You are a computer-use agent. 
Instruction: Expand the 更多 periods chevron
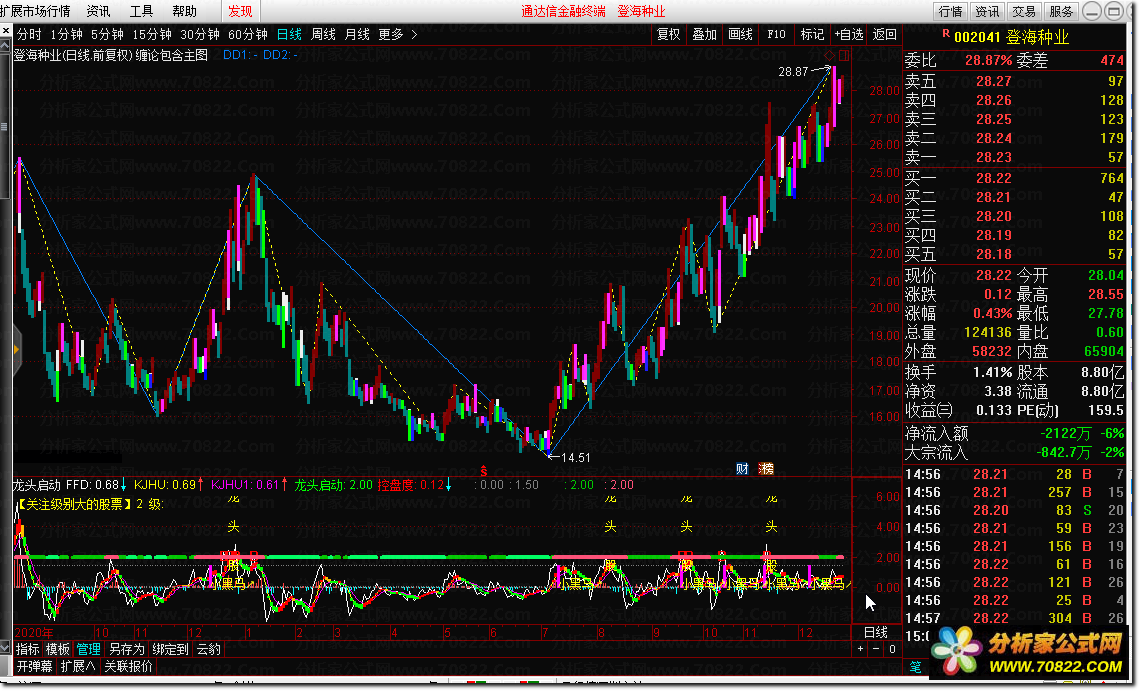tap(414, 34)
